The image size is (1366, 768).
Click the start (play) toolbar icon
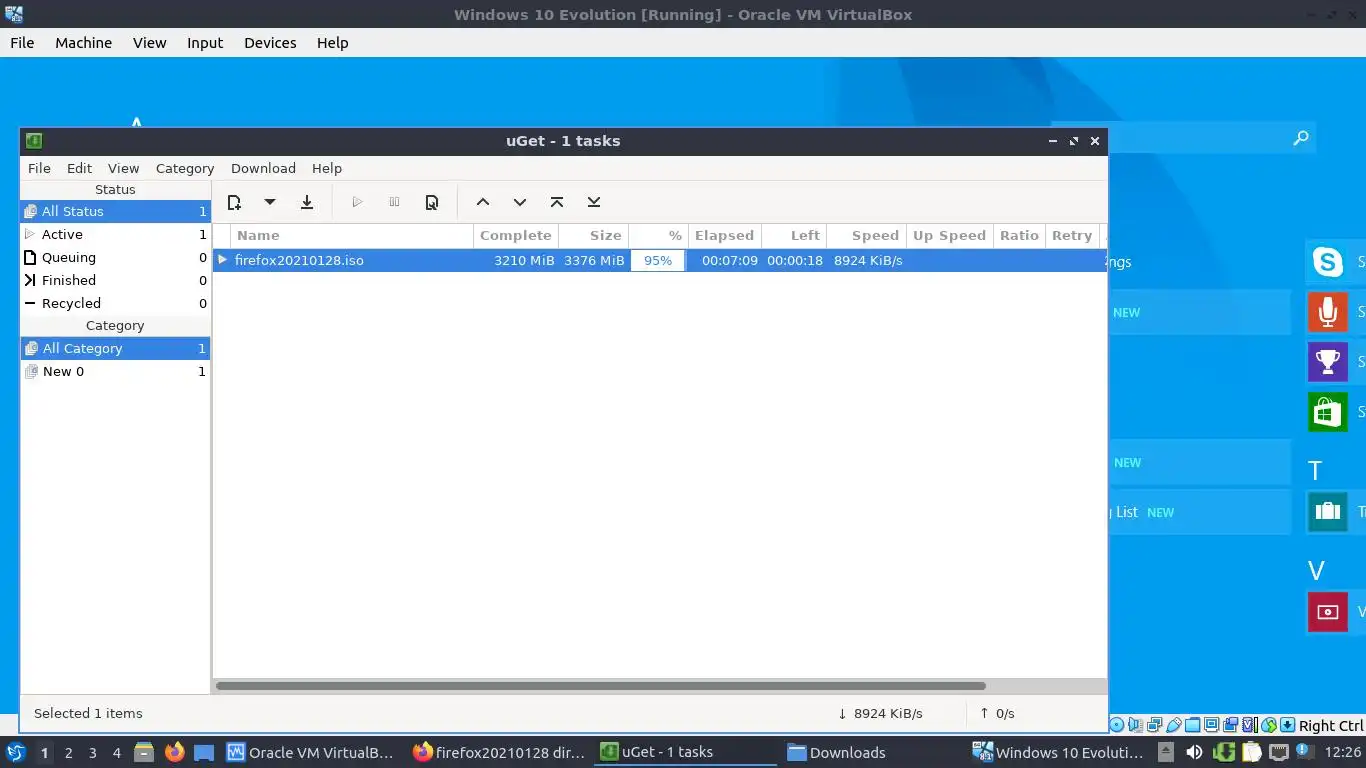[357, 202]
